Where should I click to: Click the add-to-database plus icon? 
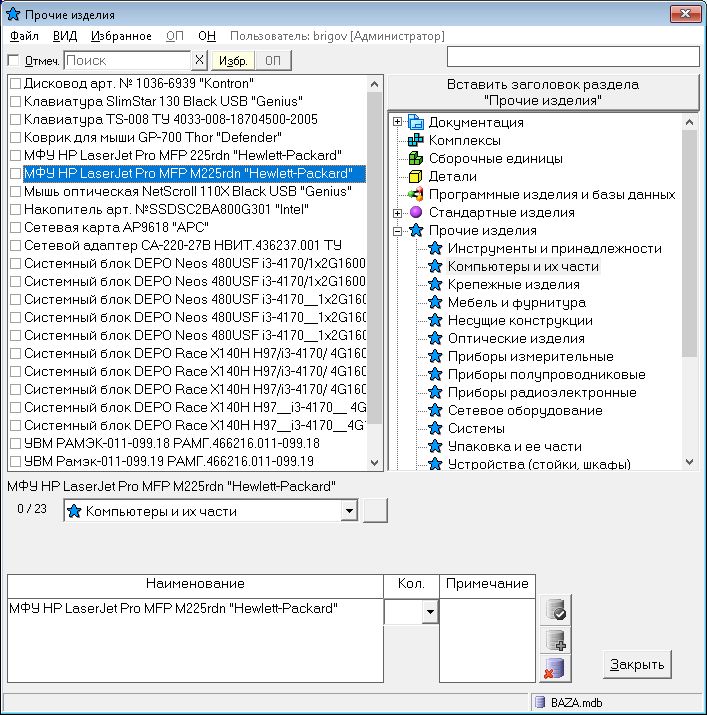pyautogui.click(x=555, y=640)
